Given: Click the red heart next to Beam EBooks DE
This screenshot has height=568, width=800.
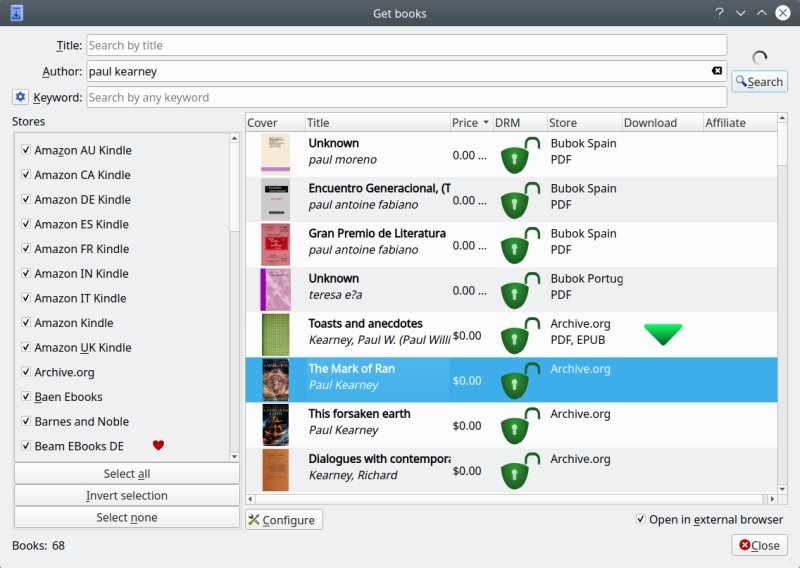Looking at the screenshot, I should 158,445.
